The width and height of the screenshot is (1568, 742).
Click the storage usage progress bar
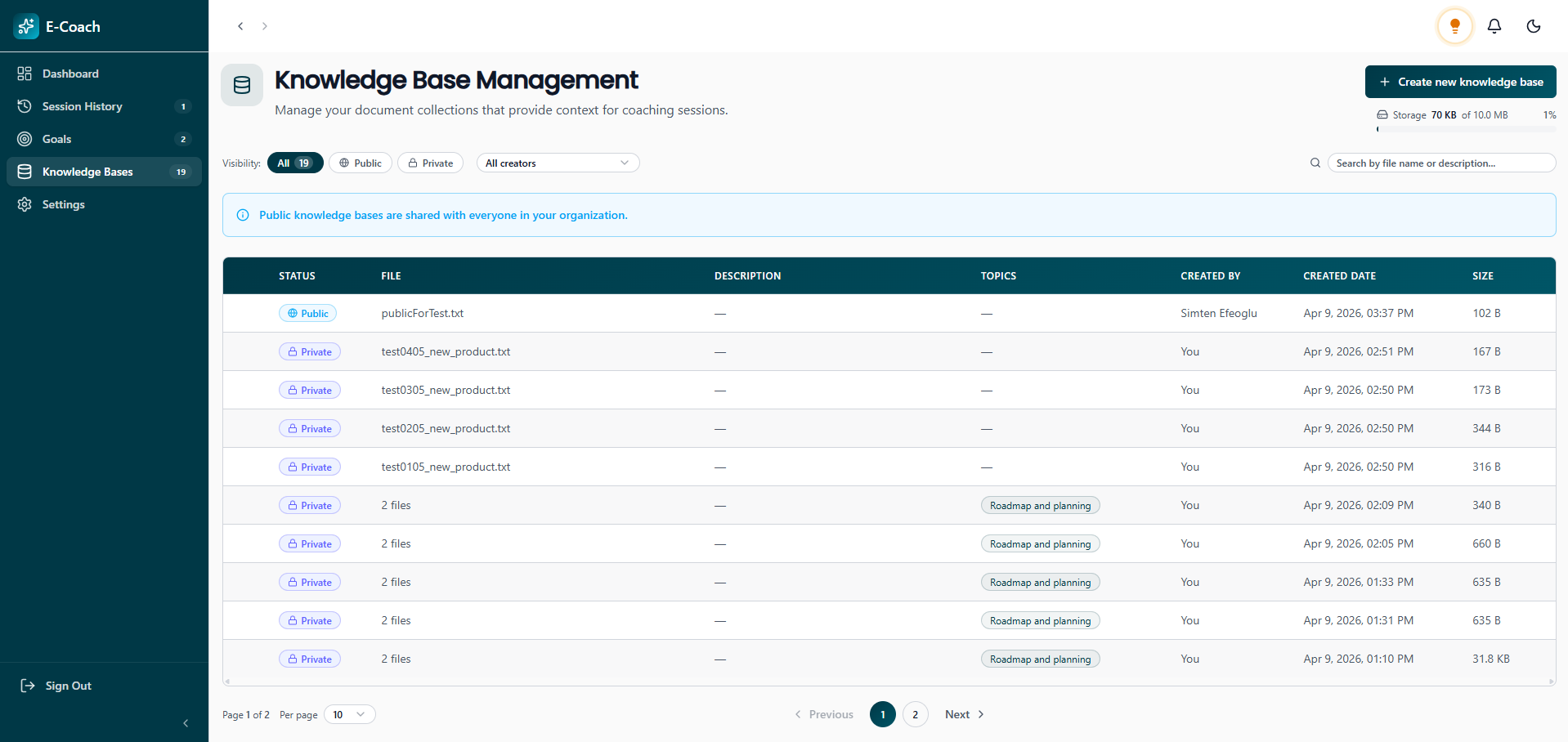[x=1466, y=129]
